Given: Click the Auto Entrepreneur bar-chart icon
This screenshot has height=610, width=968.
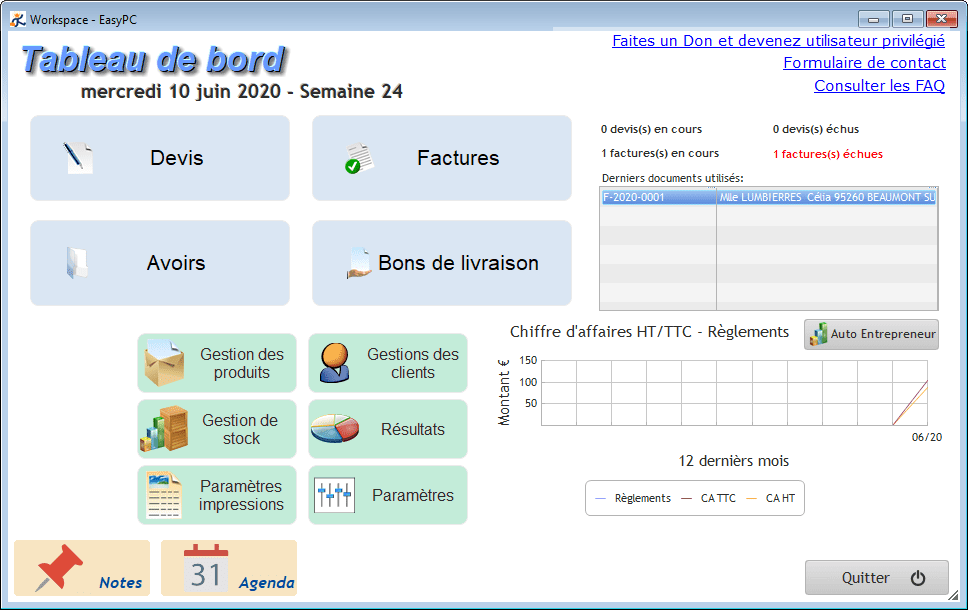Looking at the screenshot, I should pyautogui.click(x=819, y=334).
